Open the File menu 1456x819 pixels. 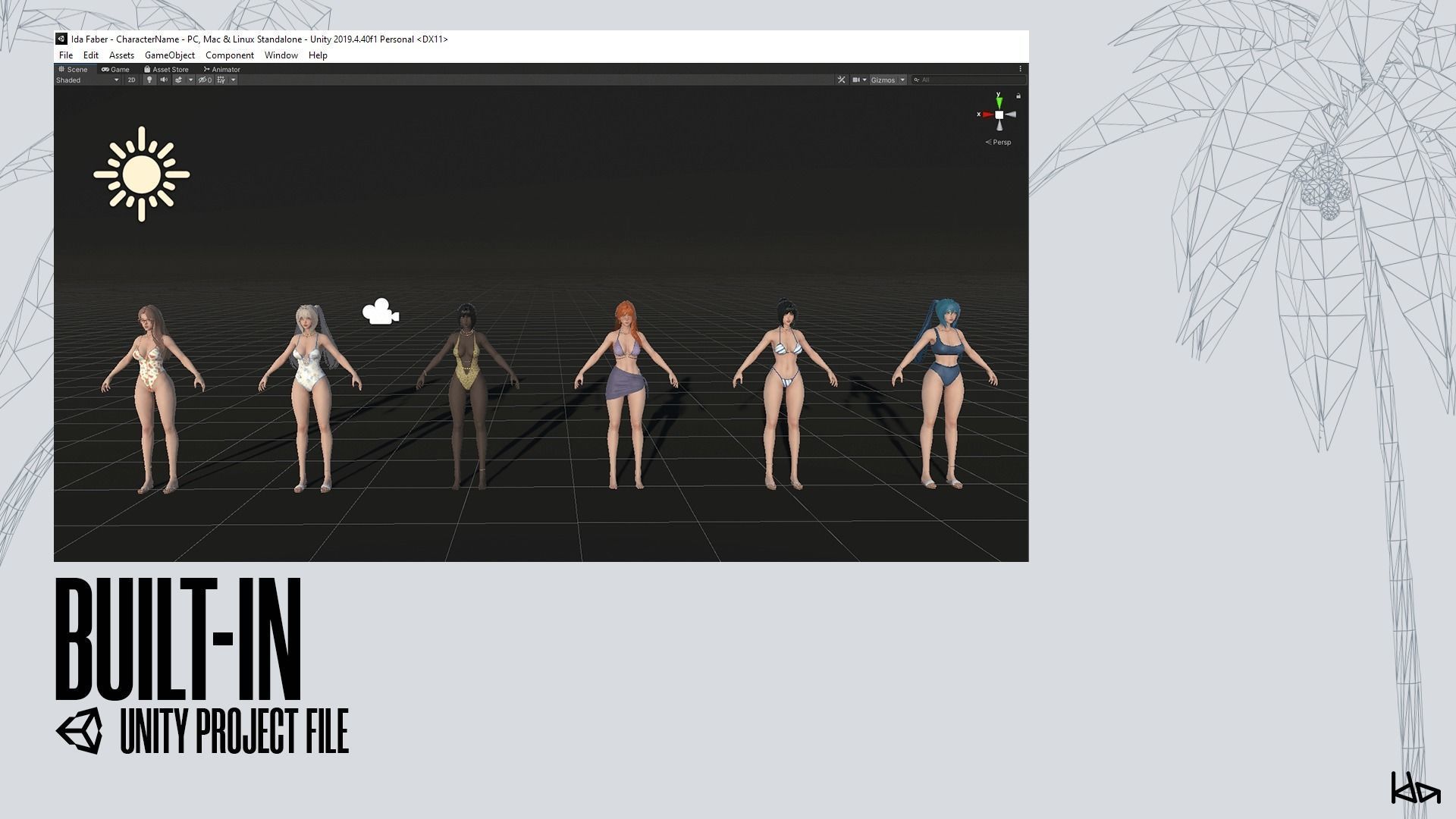(66, 55)
